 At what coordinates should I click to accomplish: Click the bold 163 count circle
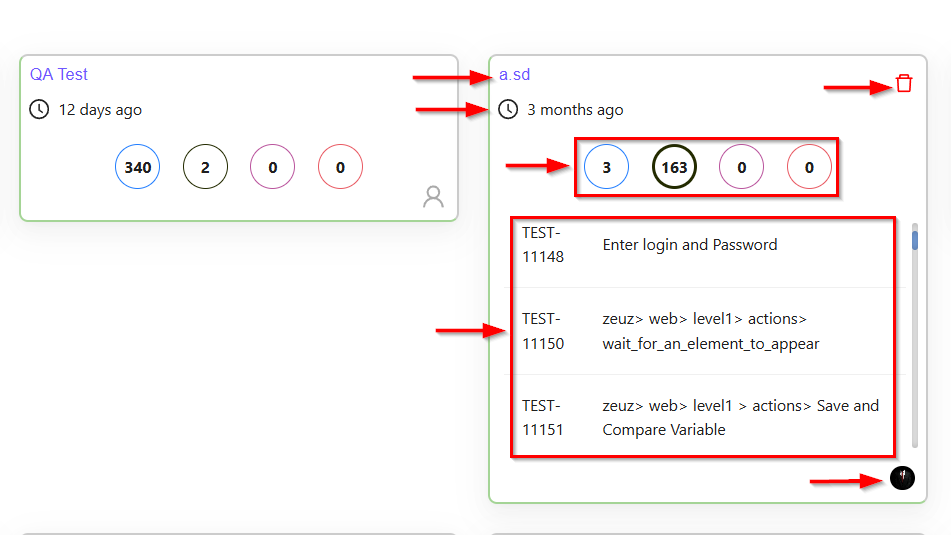(x=674, y=167)
